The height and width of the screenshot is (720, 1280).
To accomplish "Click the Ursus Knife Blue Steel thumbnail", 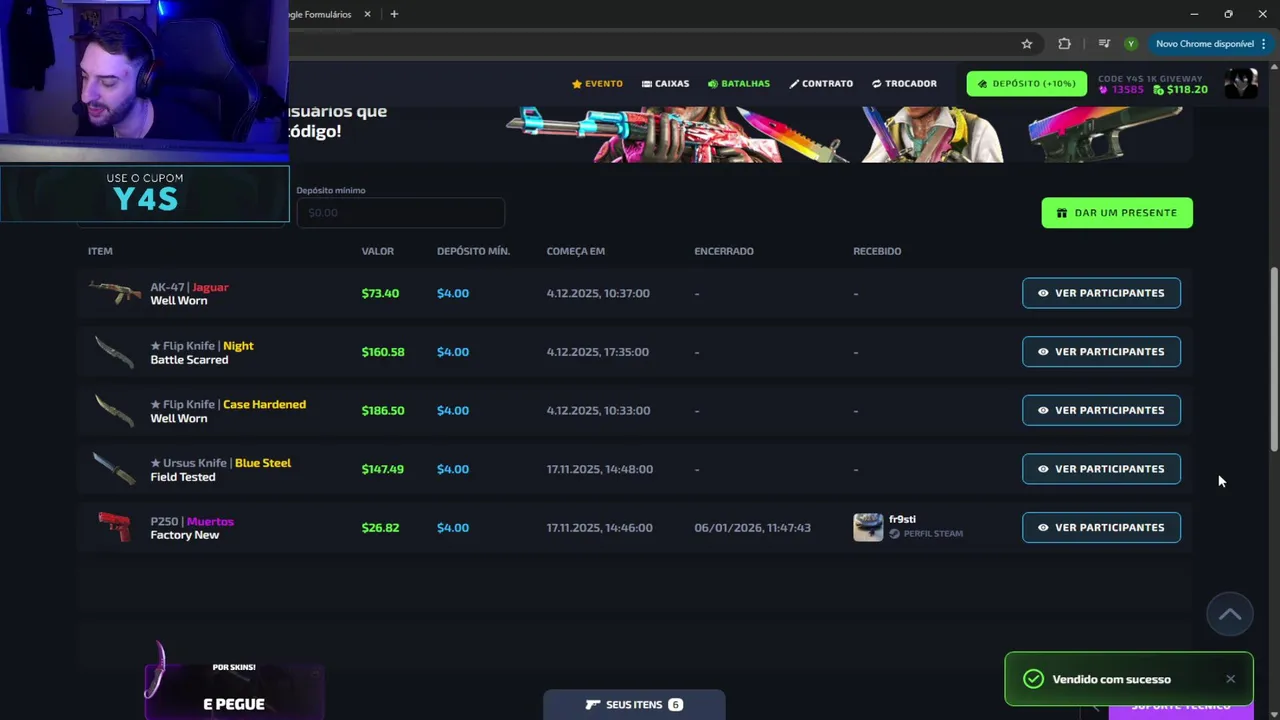I will (114, 469).
